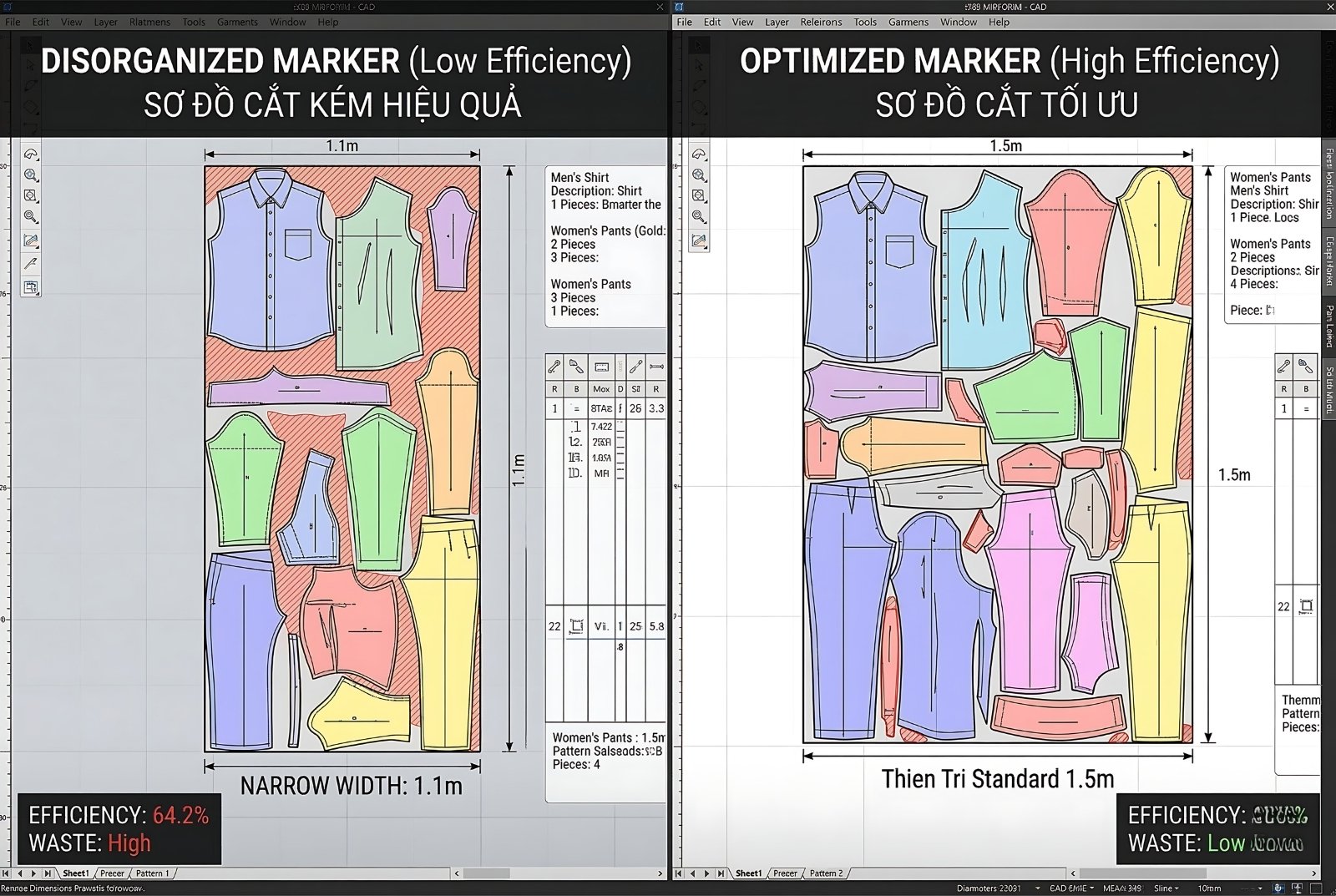Switch to the Pattern 1 sheet tab
This screenshot has height=896, width=1336.
click(x=152, y=873)
